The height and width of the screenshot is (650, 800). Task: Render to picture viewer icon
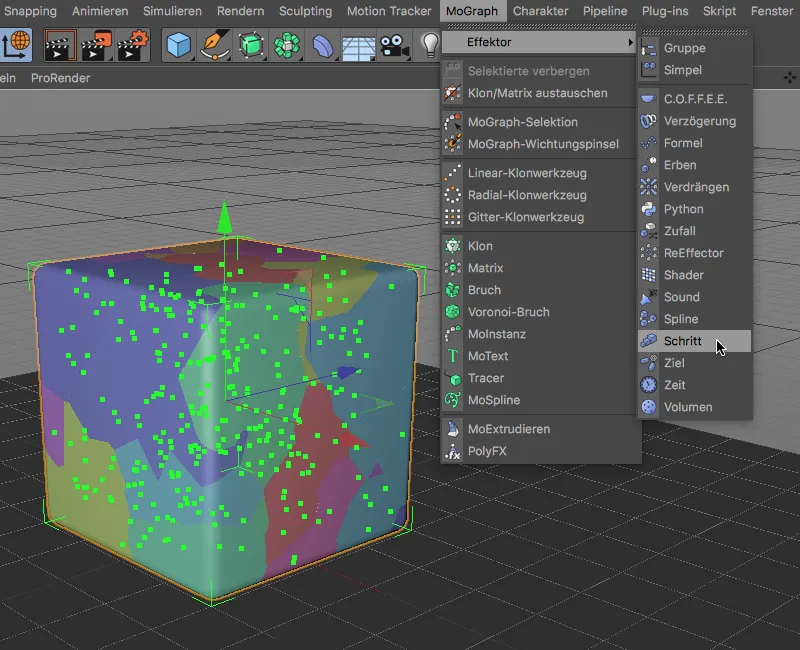point(96,45)
